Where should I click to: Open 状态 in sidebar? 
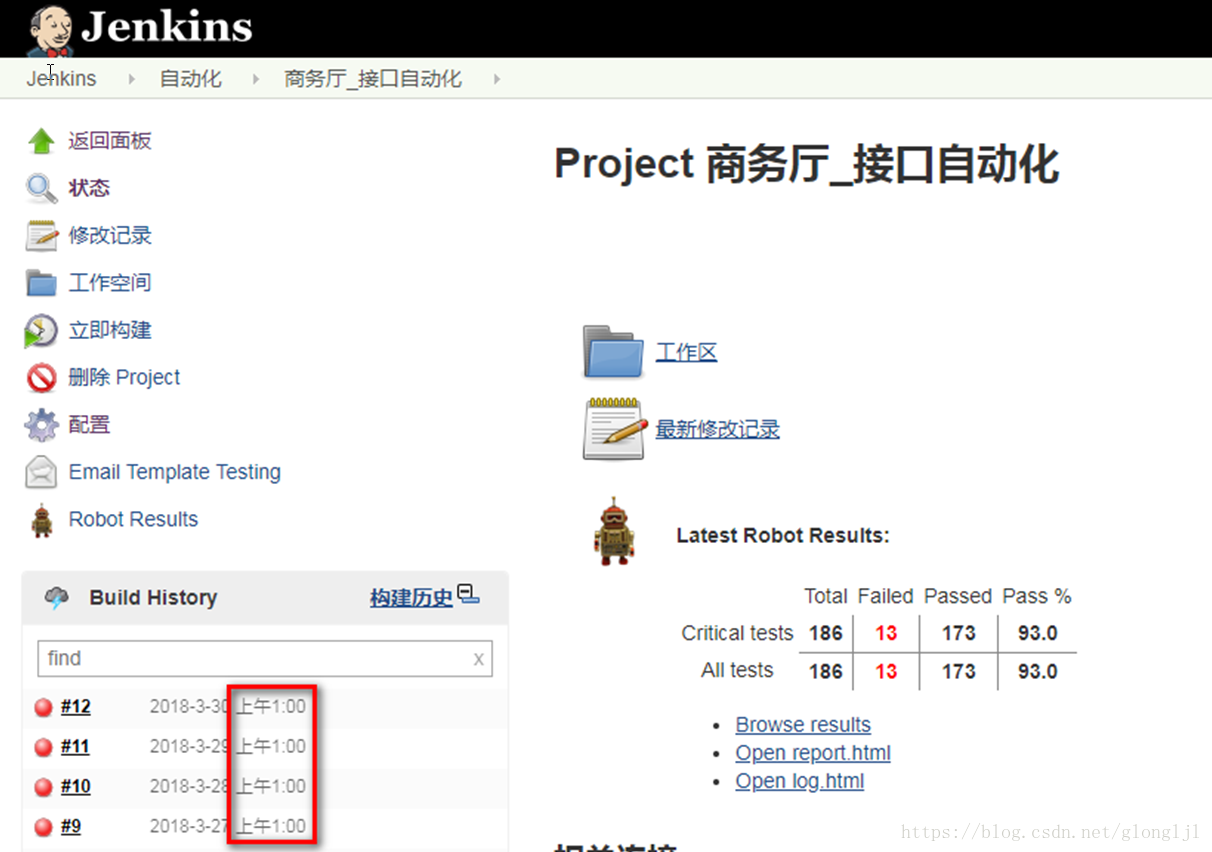click(x=89, y=188)
